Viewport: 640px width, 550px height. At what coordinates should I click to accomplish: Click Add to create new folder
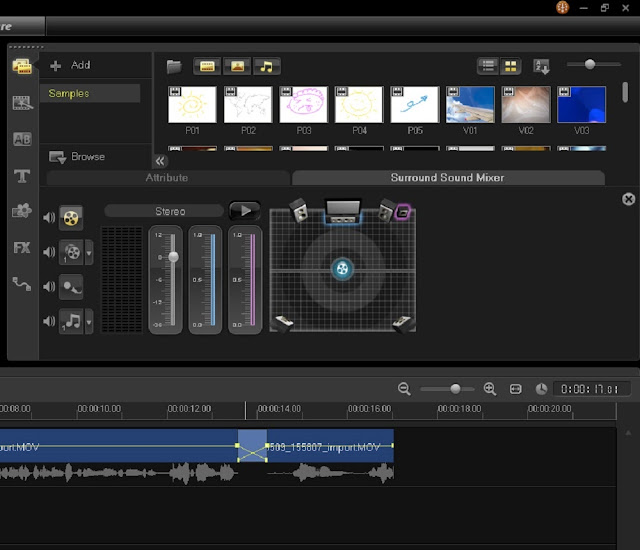point(70,65)
